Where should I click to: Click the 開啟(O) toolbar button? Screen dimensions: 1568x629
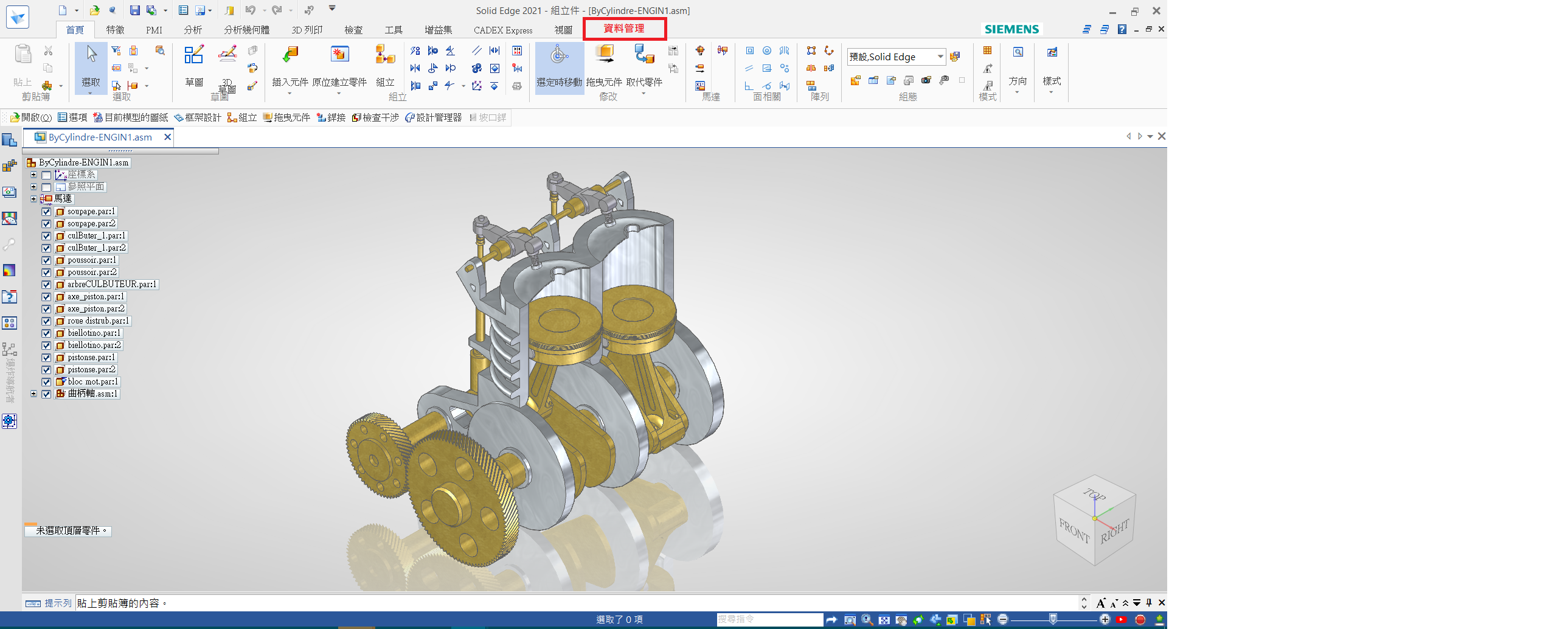[31, 117]
